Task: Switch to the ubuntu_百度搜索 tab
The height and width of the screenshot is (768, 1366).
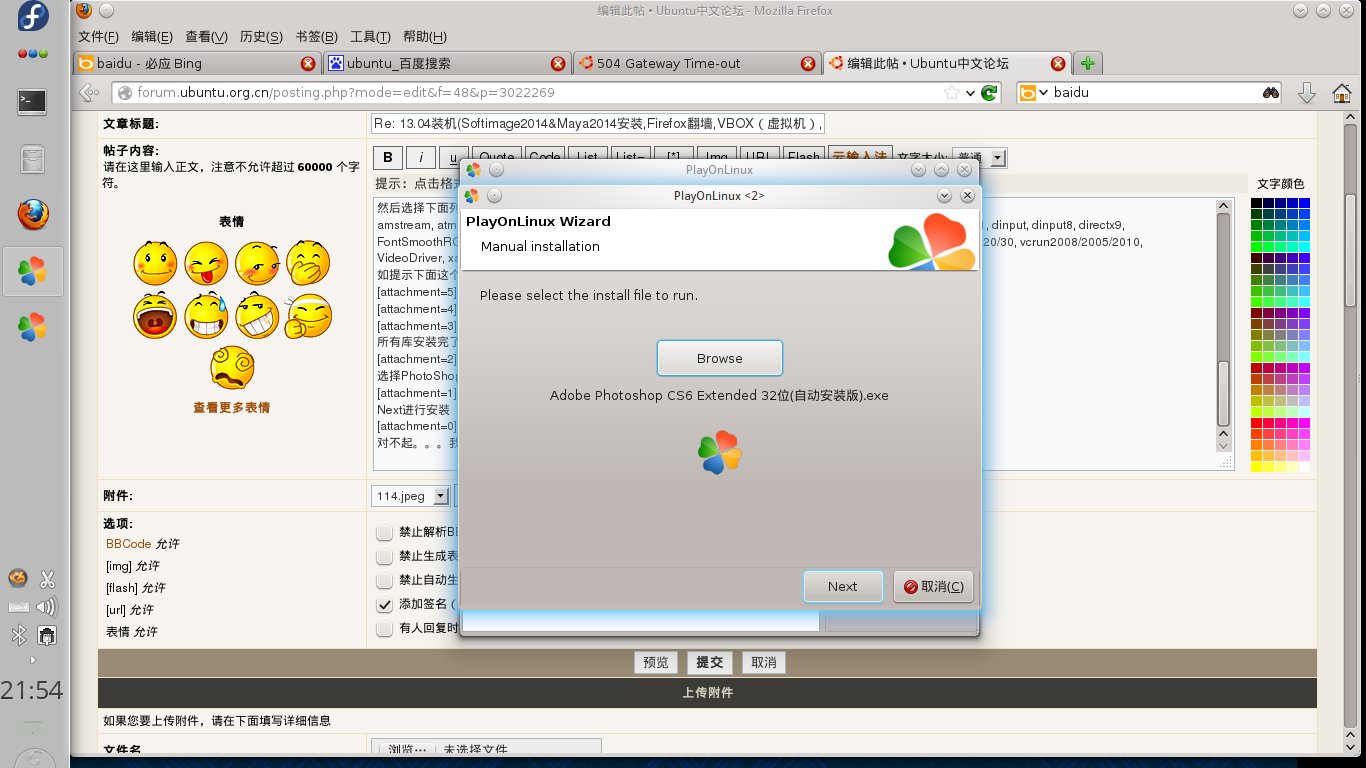Action: pyautogui.click(x=447, y=63)
